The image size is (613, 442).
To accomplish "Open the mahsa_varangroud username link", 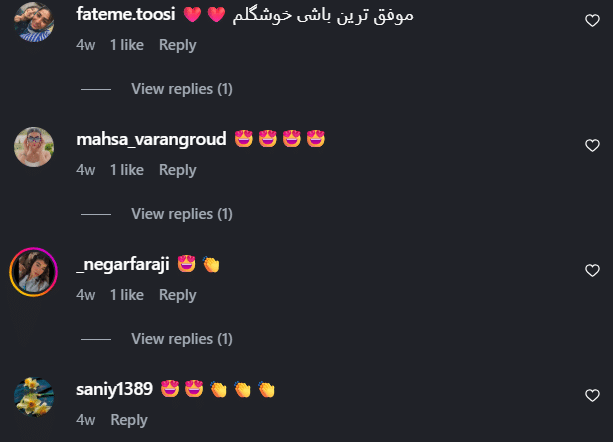I will tap(151, 140).
